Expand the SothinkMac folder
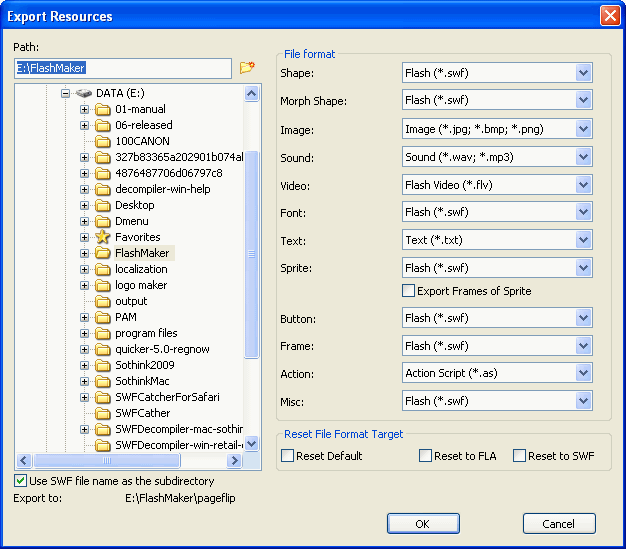Viewport: 626px width, 549px height. [84, 381]
